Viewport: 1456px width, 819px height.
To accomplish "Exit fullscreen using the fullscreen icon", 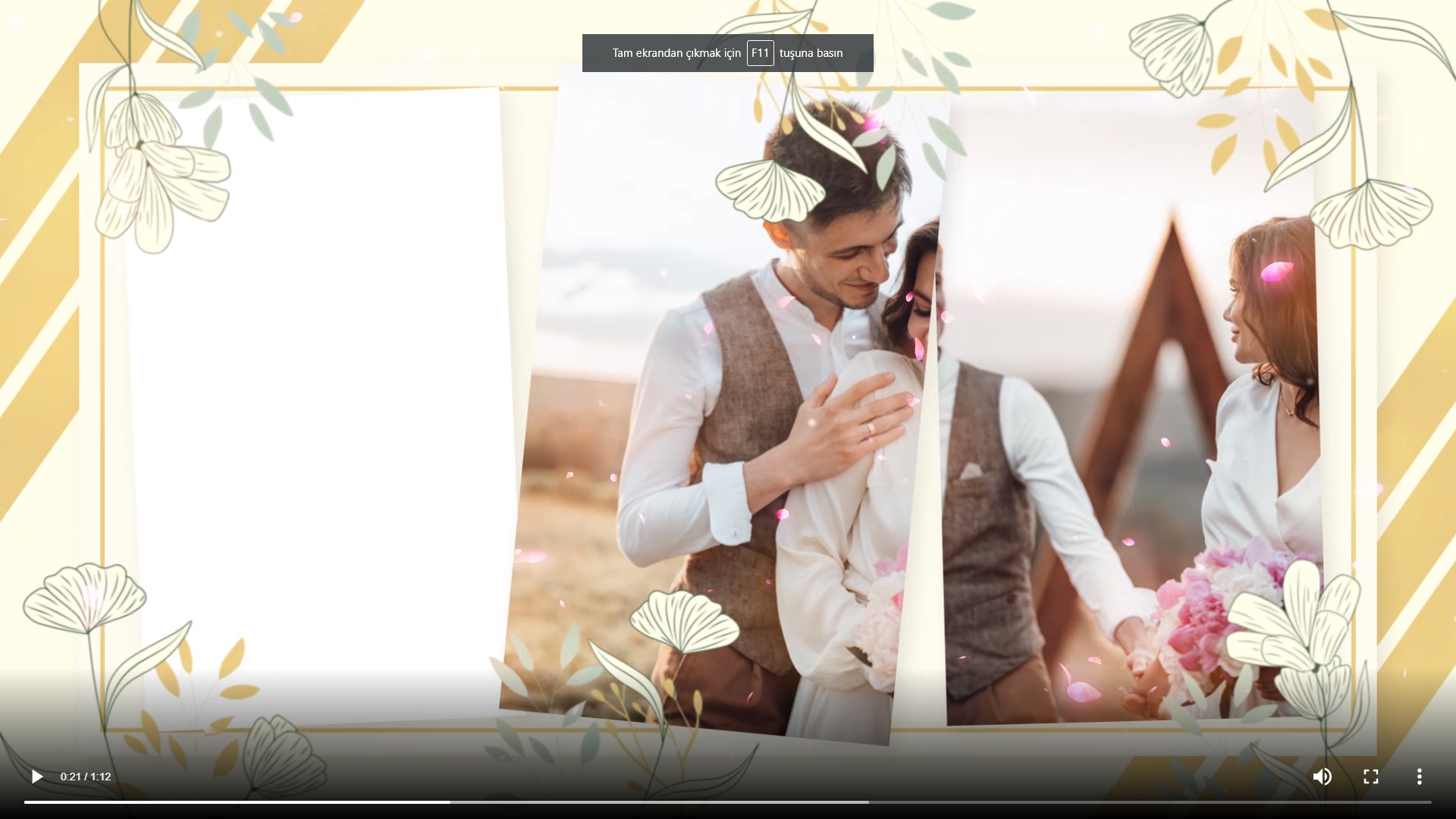I will [1370, 777].
